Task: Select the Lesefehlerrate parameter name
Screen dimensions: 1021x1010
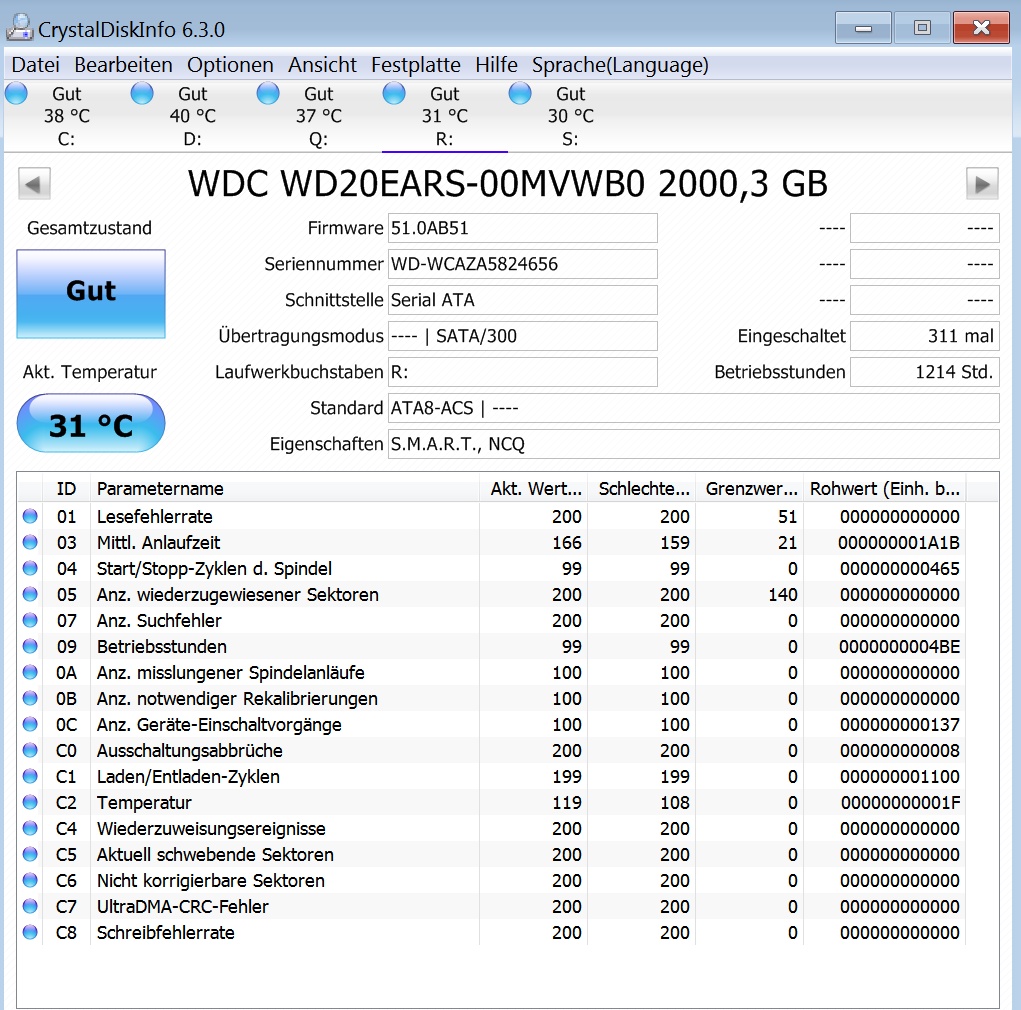Action: (x=155, y=516)
